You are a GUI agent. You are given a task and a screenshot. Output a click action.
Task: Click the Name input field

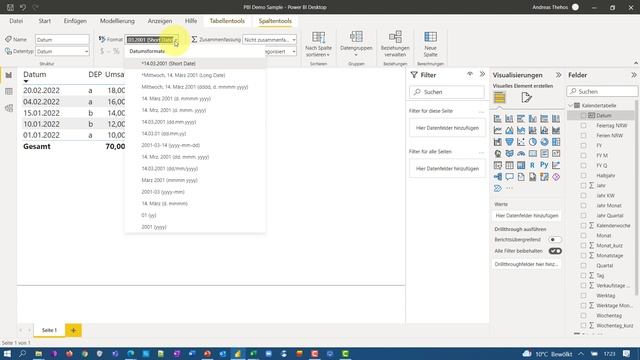pyautogui.click(x=62, y=40)
